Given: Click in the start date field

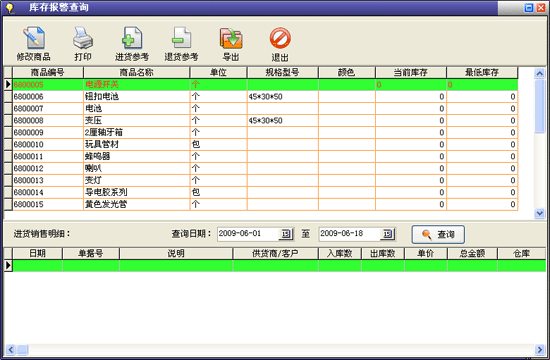Looking at the screenshot, I should pos(248,234).
